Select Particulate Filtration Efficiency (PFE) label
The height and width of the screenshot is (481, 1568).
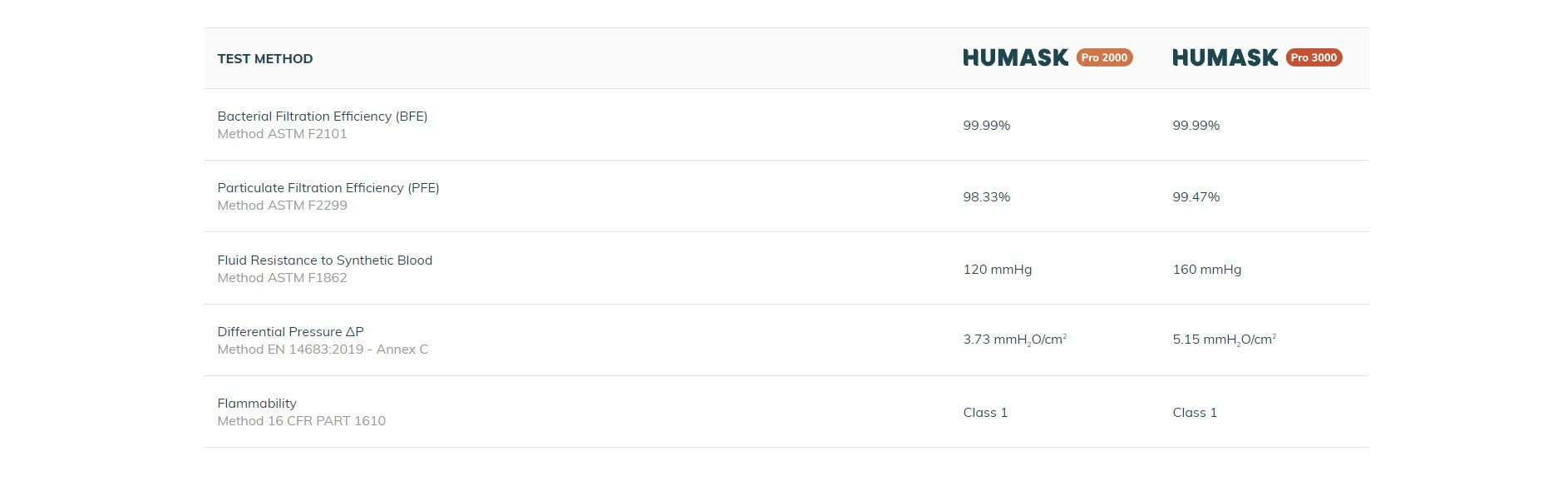(x=328, y=187)
